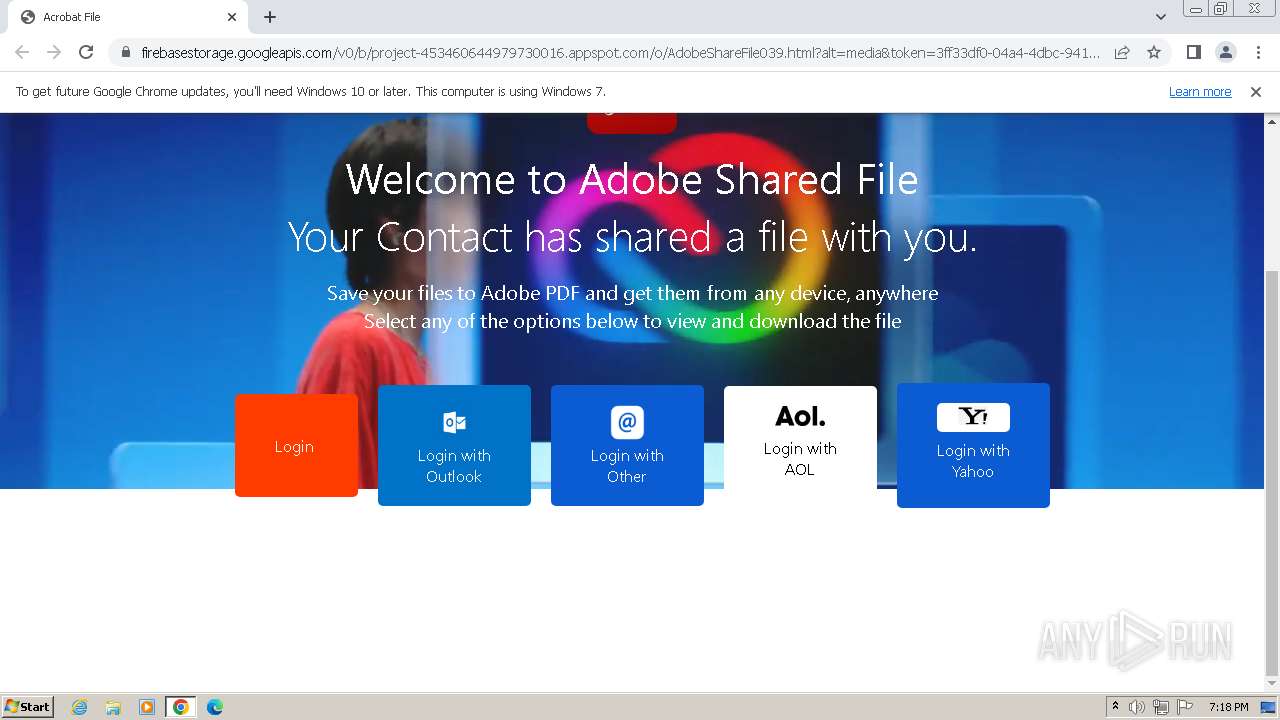This screenshot has height=720, width=1280.
Task: Launch Microsoft Edge from taskbar
Action: [214, 707]
